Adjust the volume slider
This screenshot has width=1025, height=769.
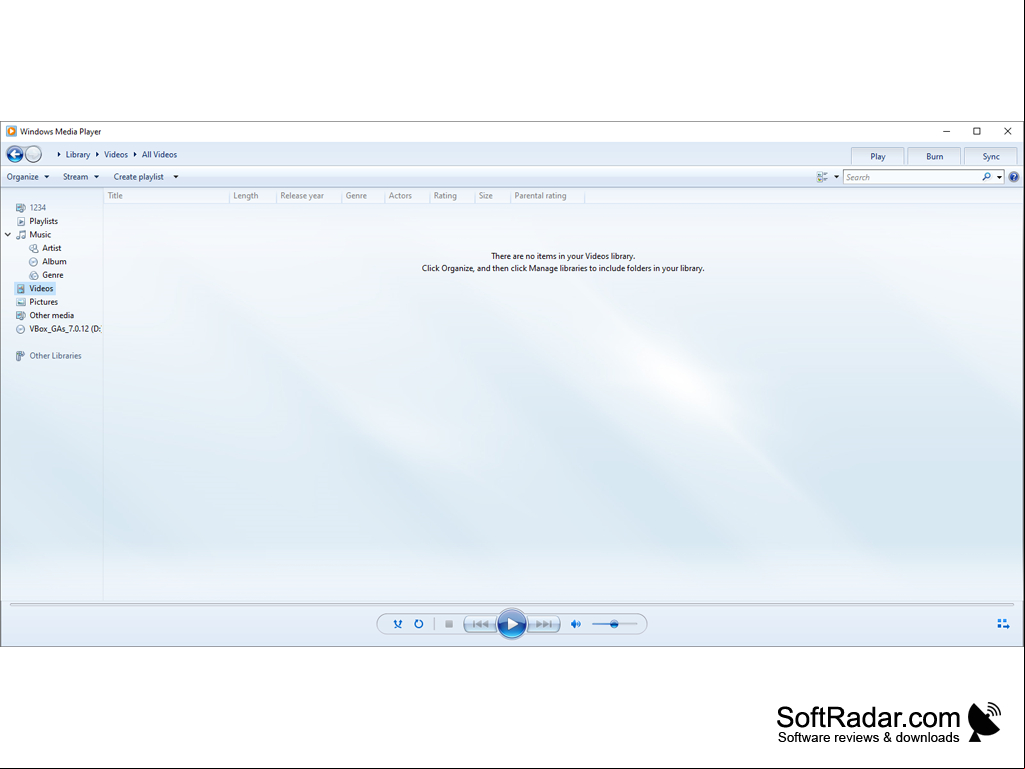coord(614,624)
